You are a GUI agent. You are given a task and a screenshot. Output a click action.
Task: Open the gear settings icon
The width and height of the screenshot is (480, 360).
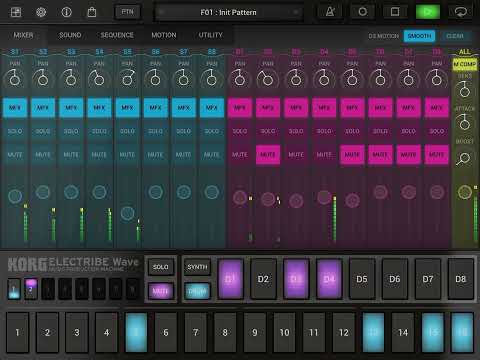(41, 12)
